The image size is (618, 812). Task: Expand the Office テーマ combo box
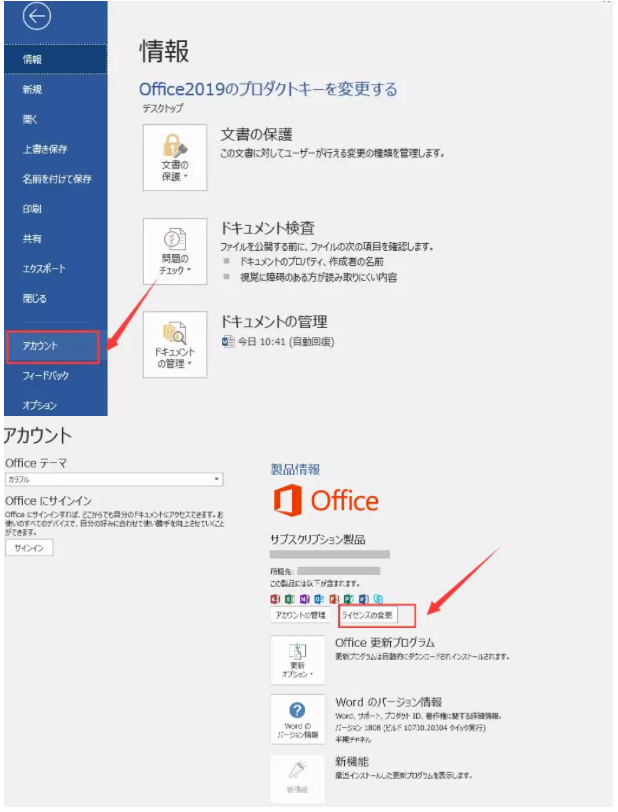(x=114, y=480)
